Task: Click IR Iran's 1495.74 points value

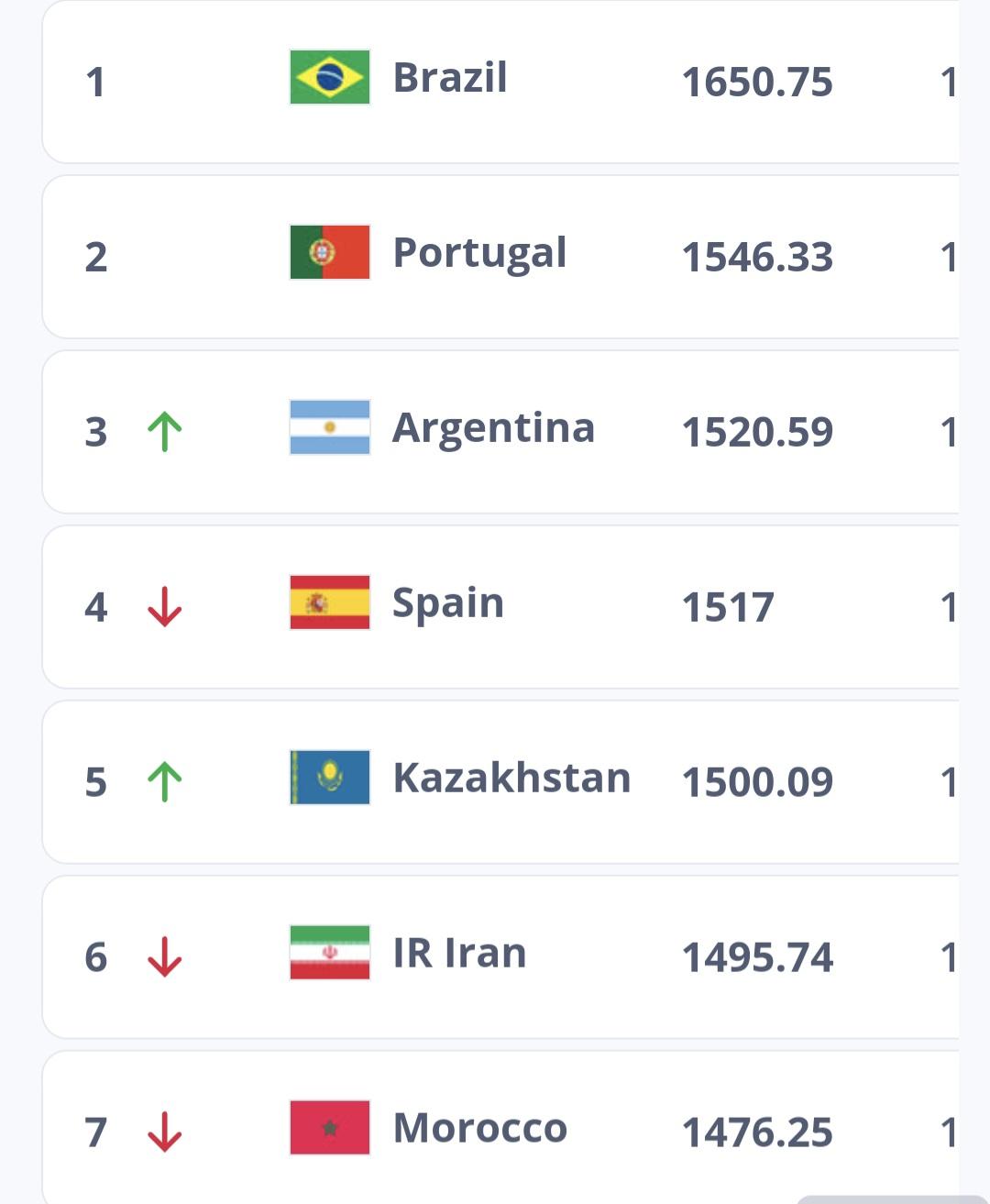Action: click(x=757, y=957)
